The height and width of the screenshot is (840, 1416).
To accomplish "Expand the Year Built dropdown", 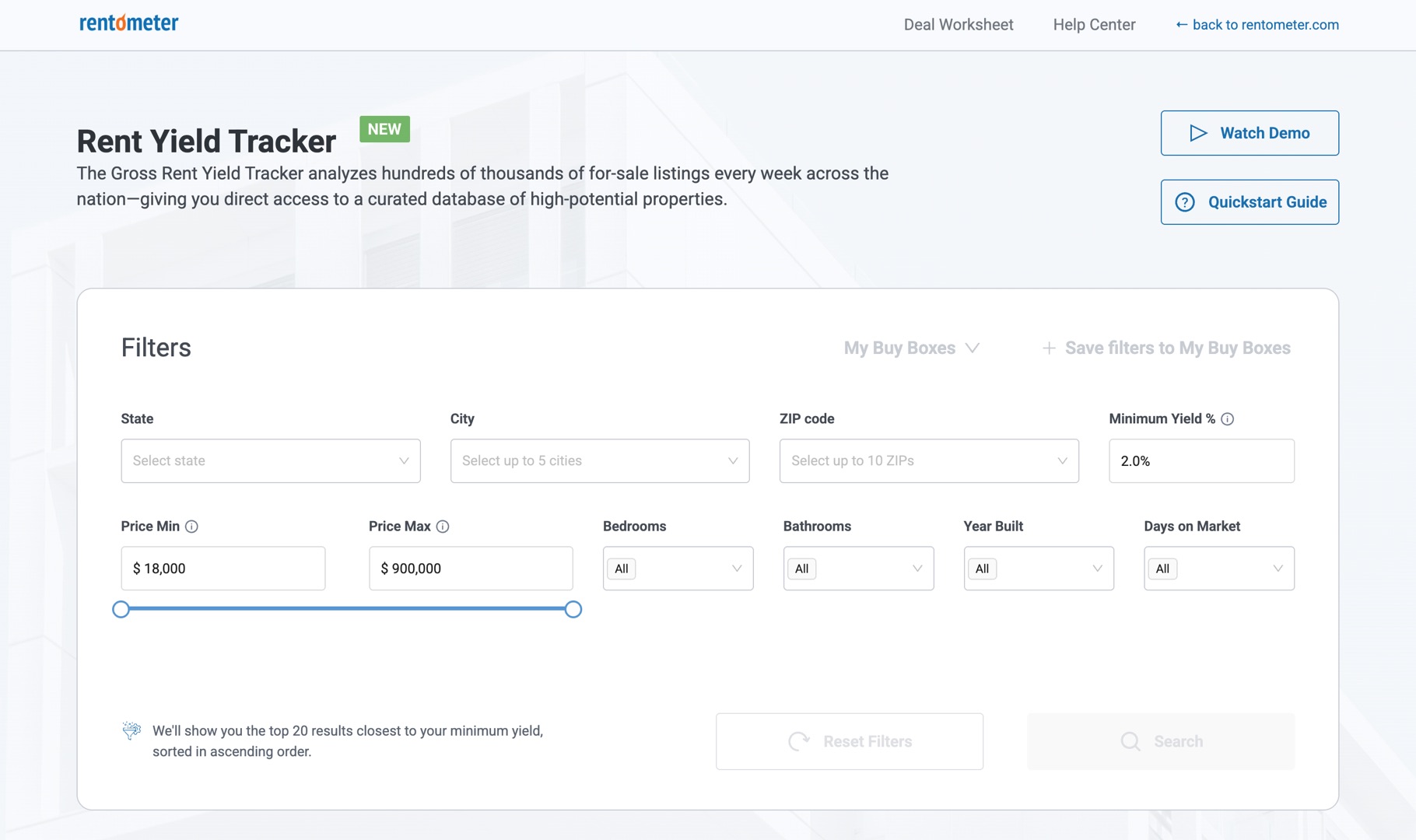I will 1039,569.
